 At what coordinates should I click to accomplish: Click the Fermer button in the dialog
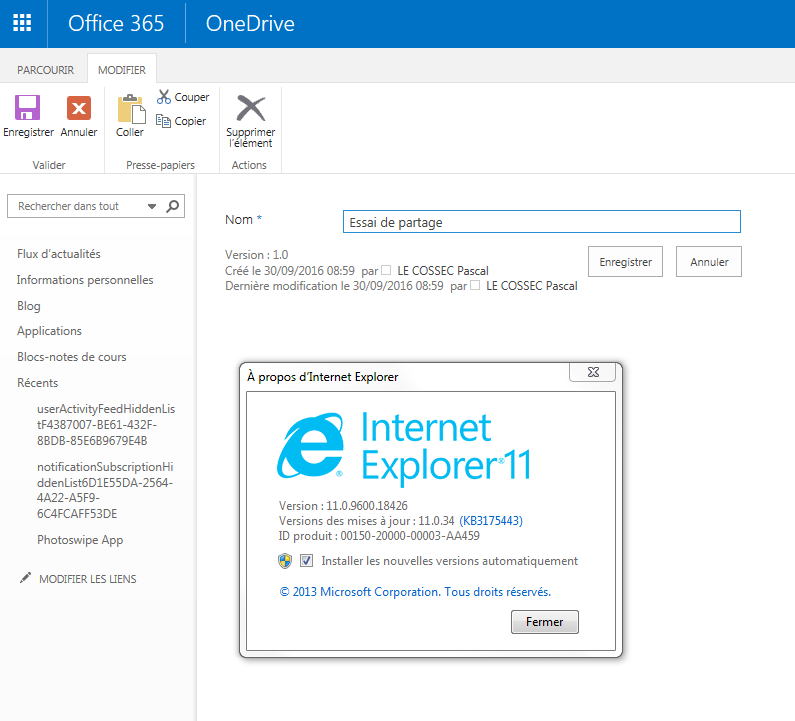tap(545, 622)
